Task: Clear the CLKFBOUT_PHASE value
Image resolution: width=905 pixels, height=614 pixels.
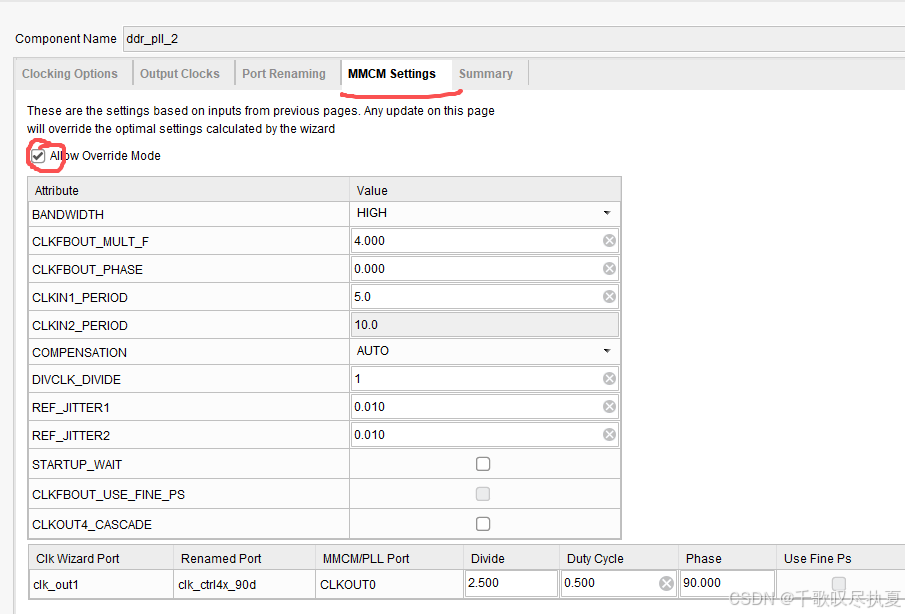Action: click(609, 268)
